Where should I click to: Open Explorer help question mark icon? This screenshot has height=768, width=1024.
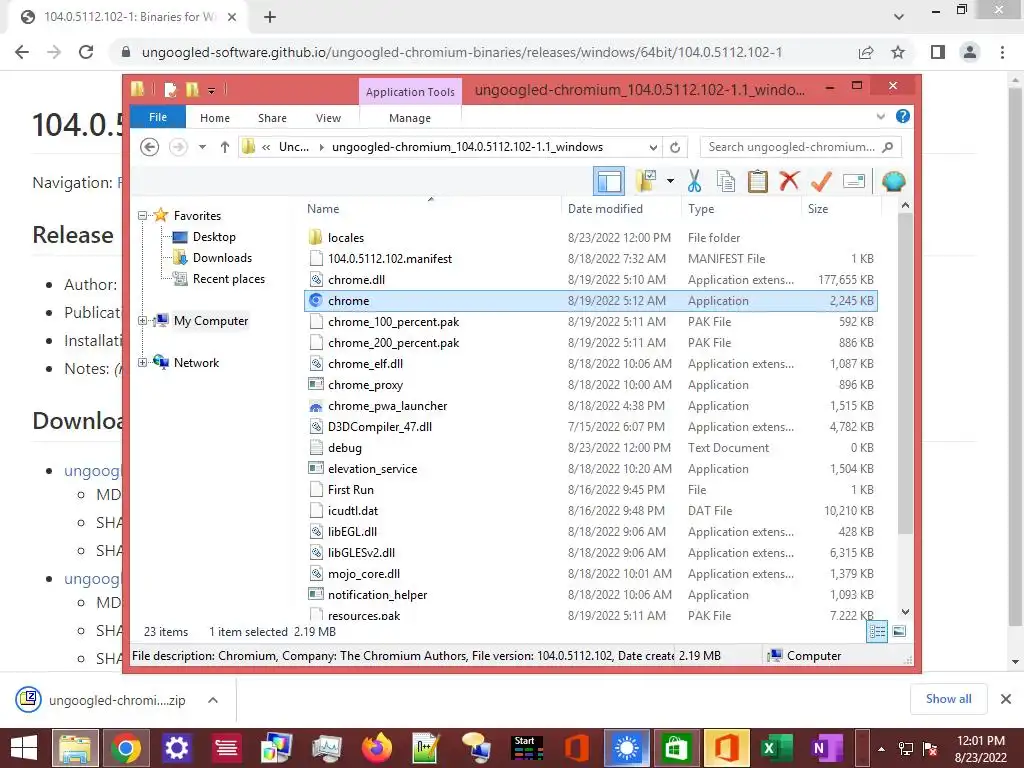click(x=903, y=116)
